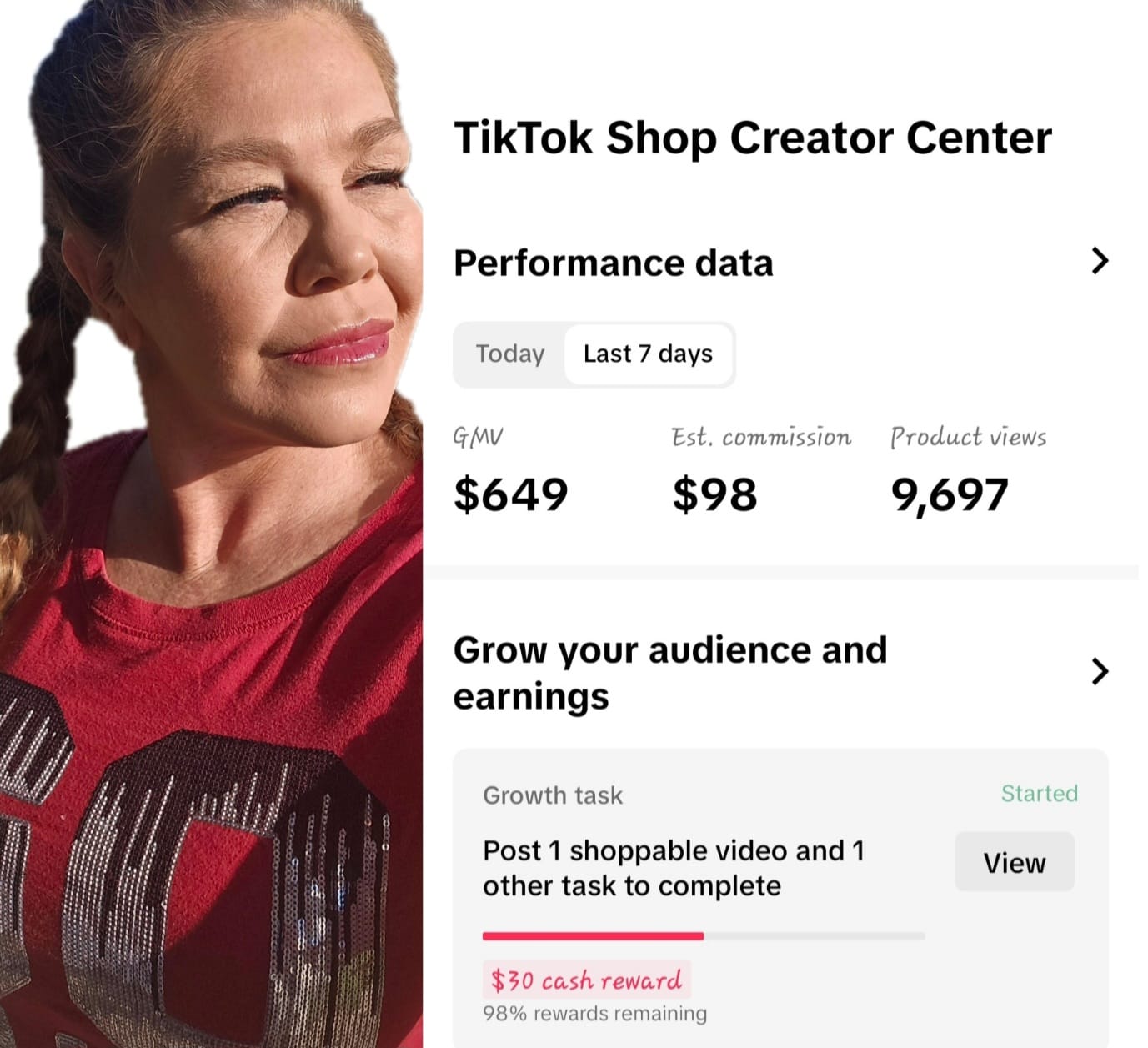Viewport: 1148px width, 1048px height.
Task: Open the GMV $649 metric
Action: (510, 472)
